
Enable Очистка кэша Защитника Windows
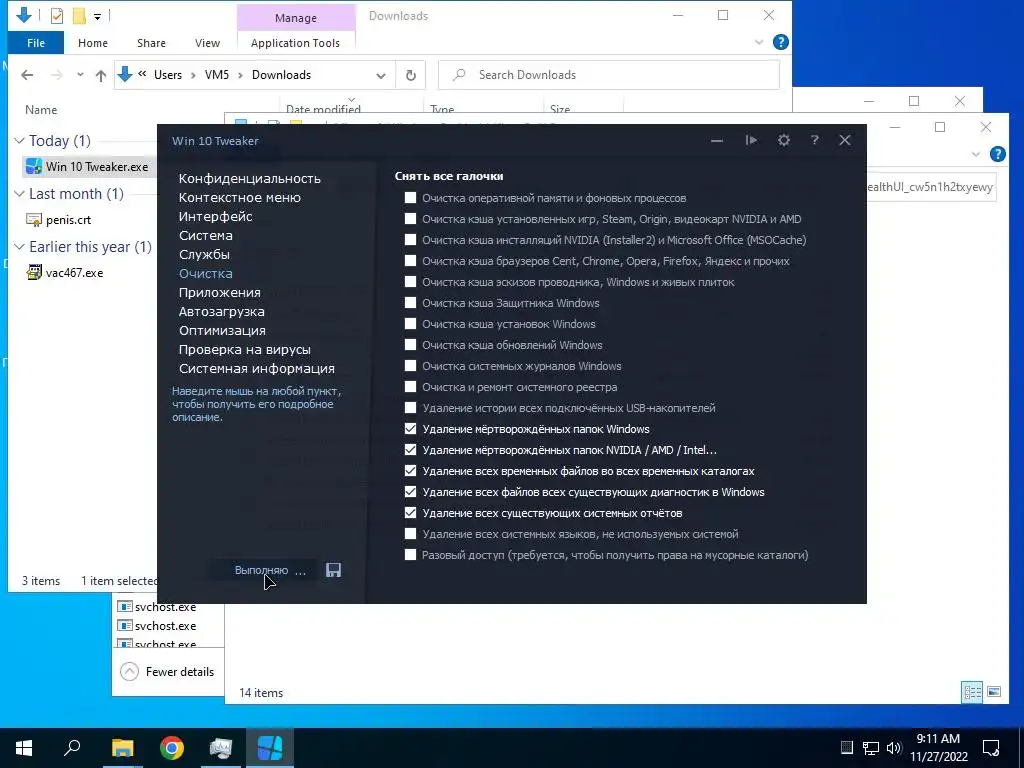pos(410,302)
